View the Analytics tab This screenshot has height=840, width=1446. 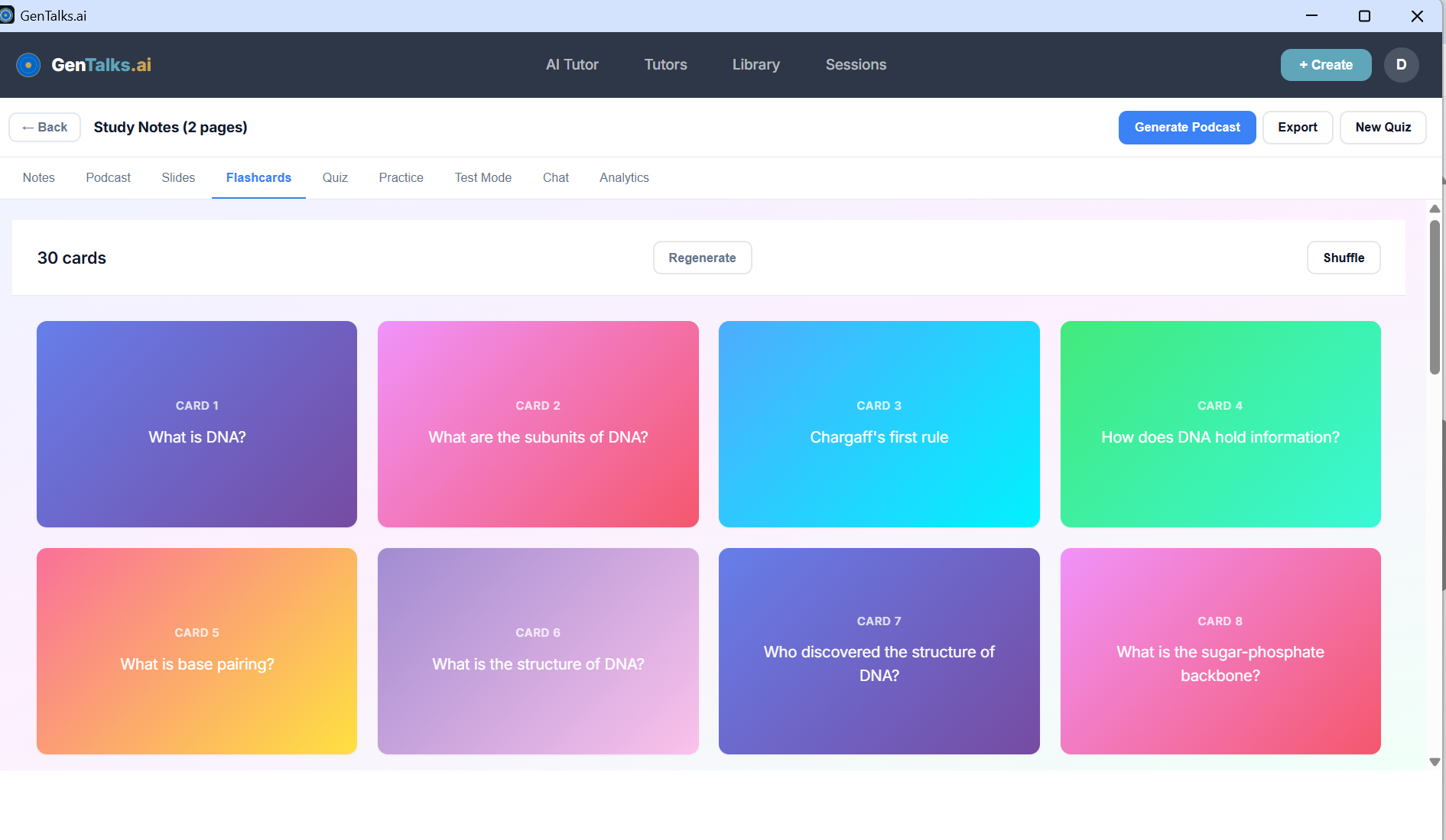624,178
